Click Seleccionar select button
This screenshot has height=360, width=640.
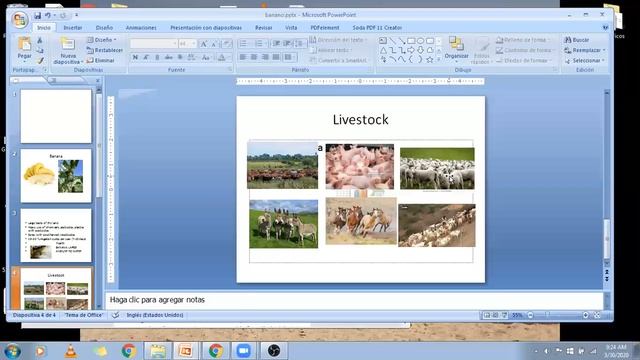(x=584, y=60)
